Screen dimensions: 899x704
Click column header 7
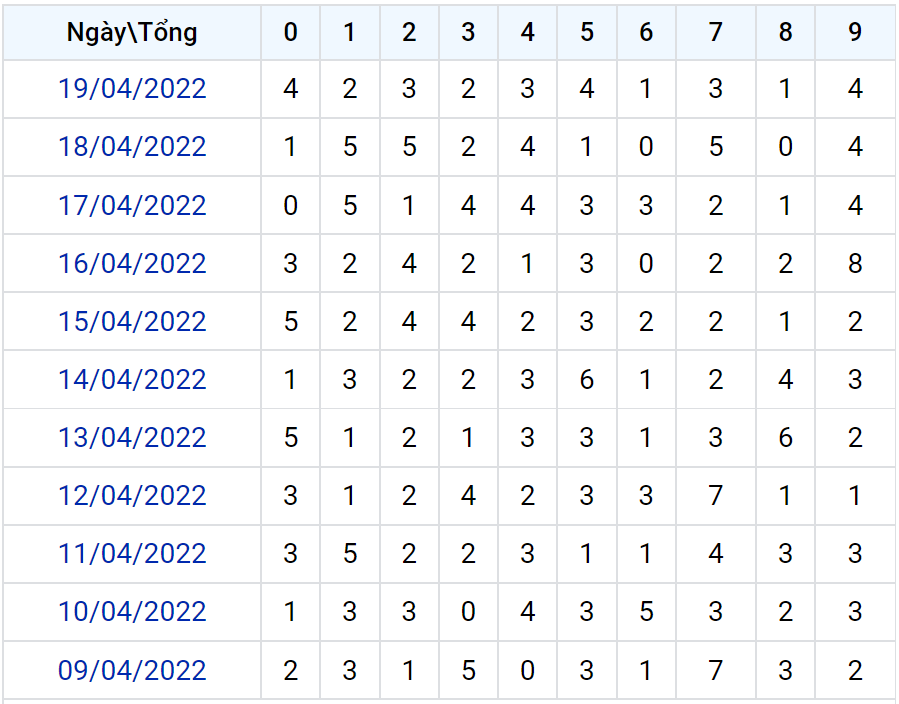(716, 32)
